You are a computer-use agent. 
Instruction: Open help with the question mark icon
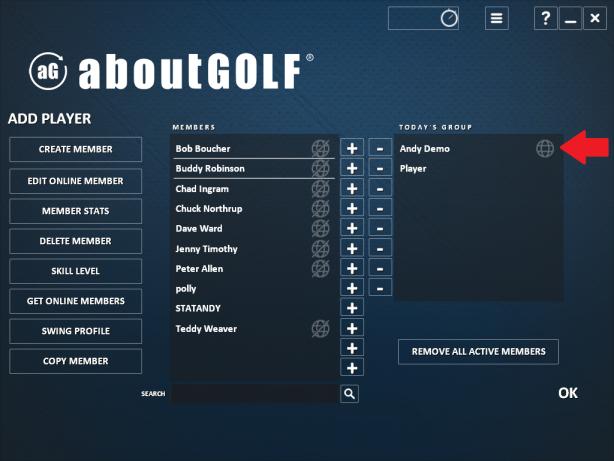[x=545, y=18]
